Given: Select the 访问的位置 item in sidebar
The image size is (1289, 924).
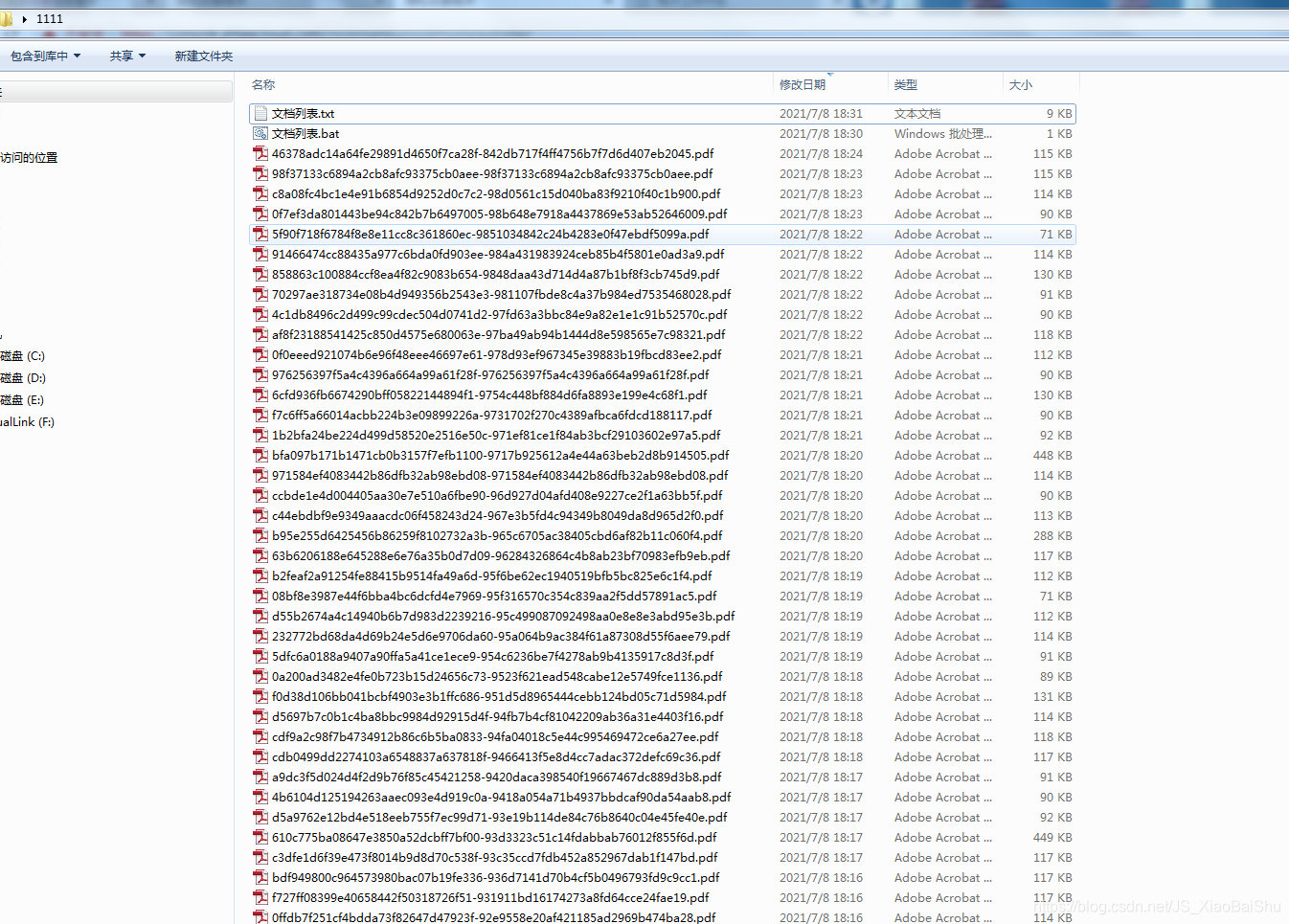Looking at the screenshot, I should [x=29, y=157].
